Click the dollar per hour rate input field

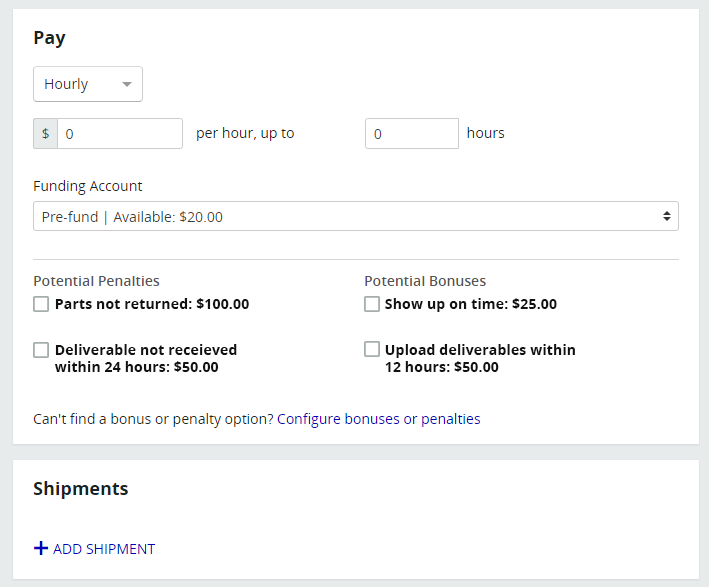point(120,133)
